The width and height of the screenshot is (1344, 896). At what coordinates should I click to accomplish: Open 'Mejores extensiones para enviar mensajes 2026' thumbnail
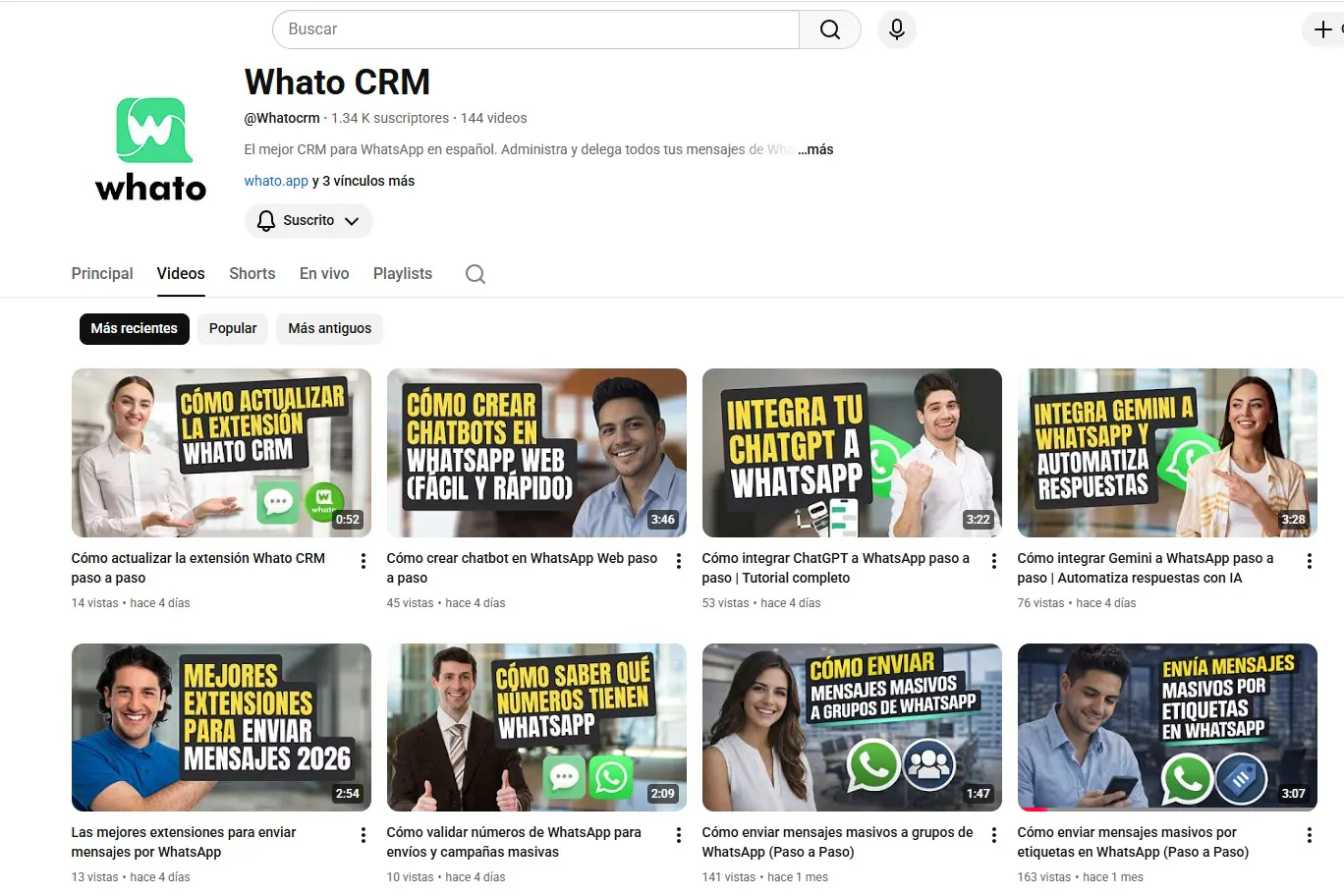tap(221, 727)
